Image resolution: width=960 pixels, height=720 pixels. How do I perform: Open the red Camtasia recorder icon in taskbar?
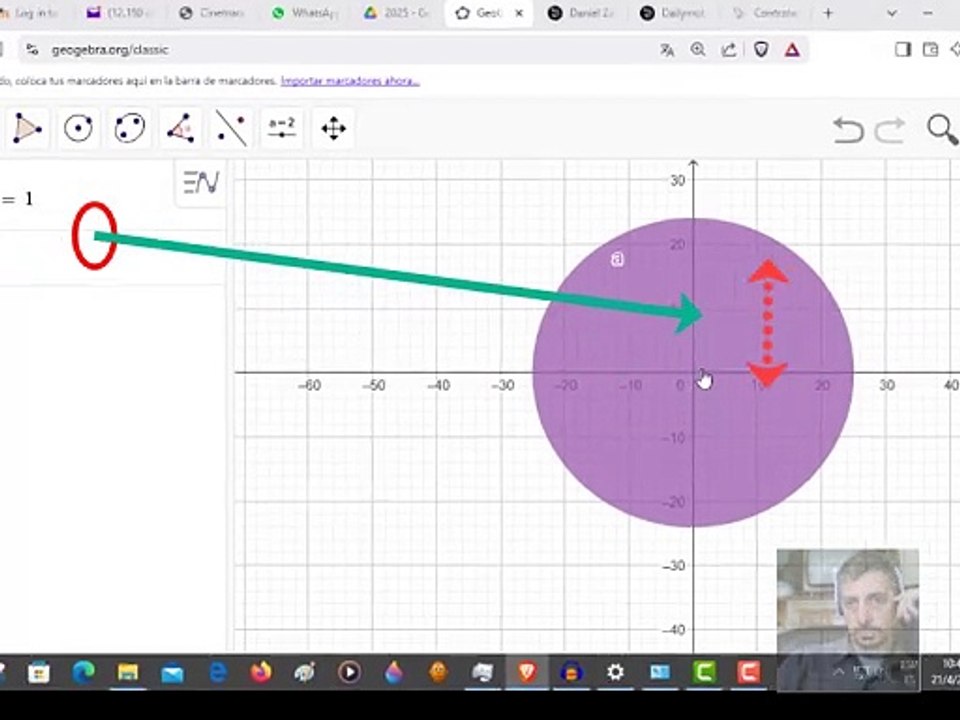tap(748, 672)
